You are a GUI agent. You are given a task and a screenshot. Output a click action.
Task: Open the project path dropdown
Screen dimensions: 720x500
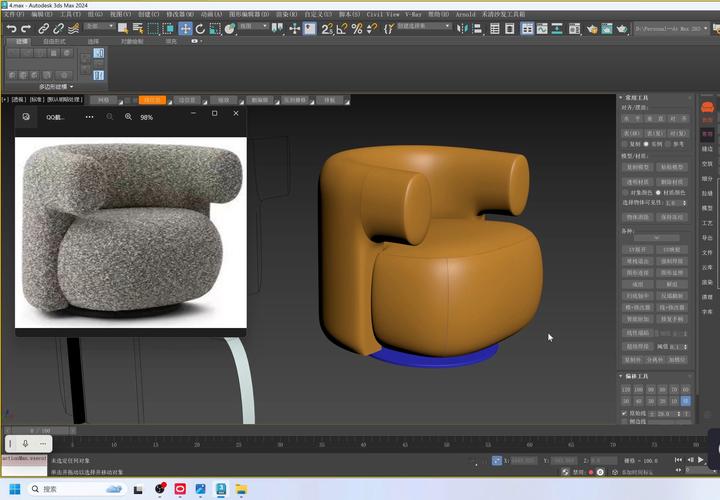(x=671, y=28)
